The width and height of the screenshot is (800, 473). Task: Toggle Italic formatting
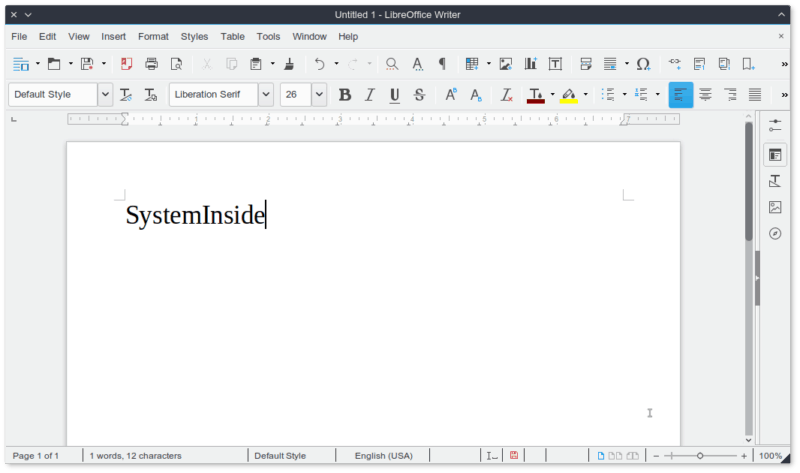click(369, 95)
